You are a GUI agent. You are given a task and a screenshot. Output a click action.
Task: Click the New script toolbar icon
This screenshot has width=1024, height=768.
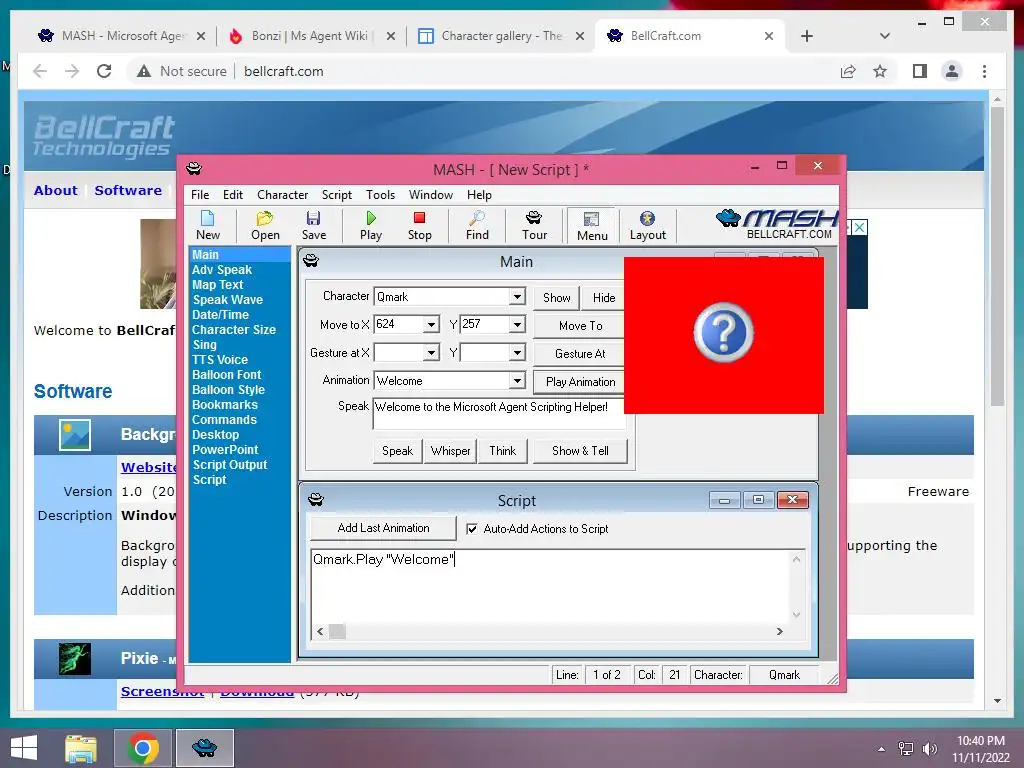(x=208, y=225)
